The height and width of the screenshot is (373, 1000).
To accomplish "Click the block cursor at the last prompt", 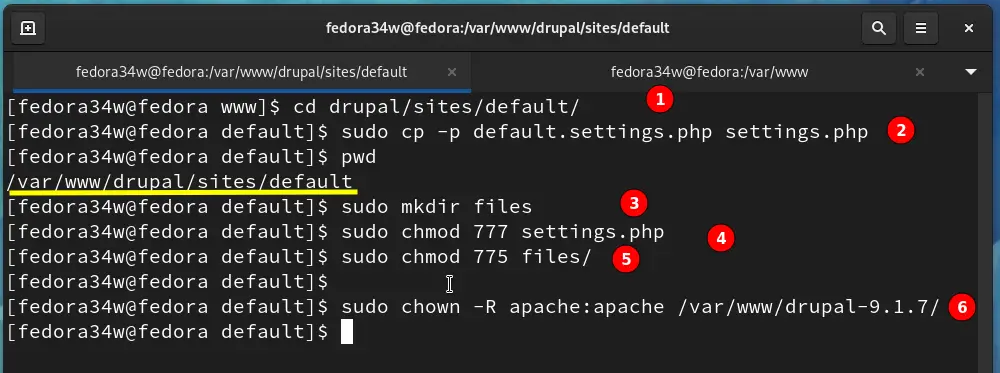I will [346, 332].
